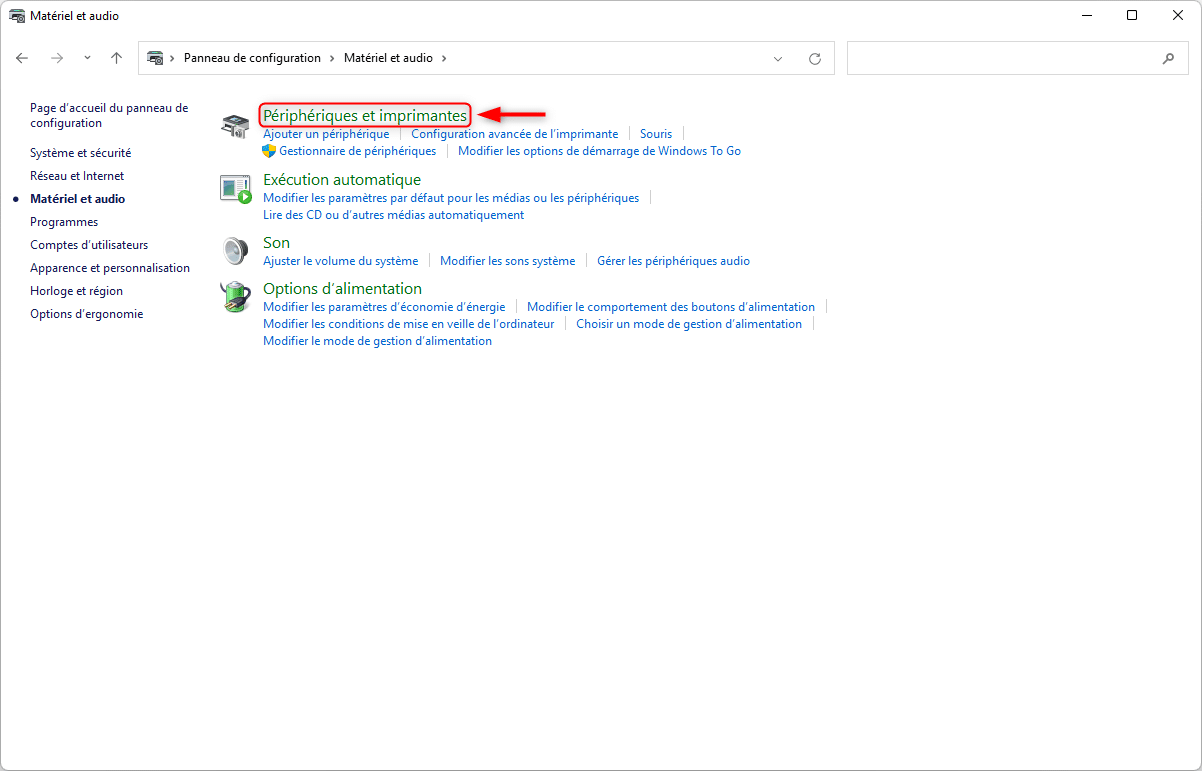The height and width of the screenshot is (771, 1202).
Task: Open Gestionnaire de périphériques
Action: (x=358, y=151)
